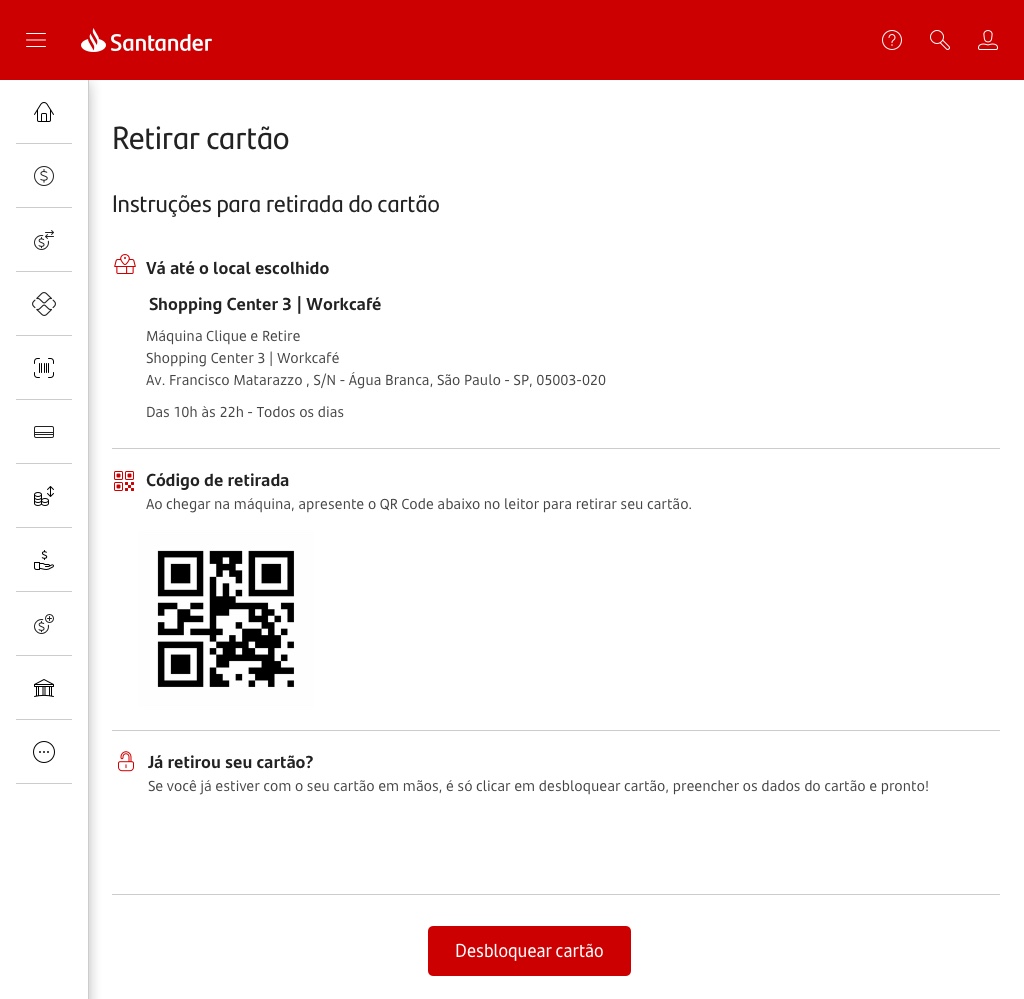Click the 'Retirar cartão' page title

pyautogui.click(x=200, y=138)
